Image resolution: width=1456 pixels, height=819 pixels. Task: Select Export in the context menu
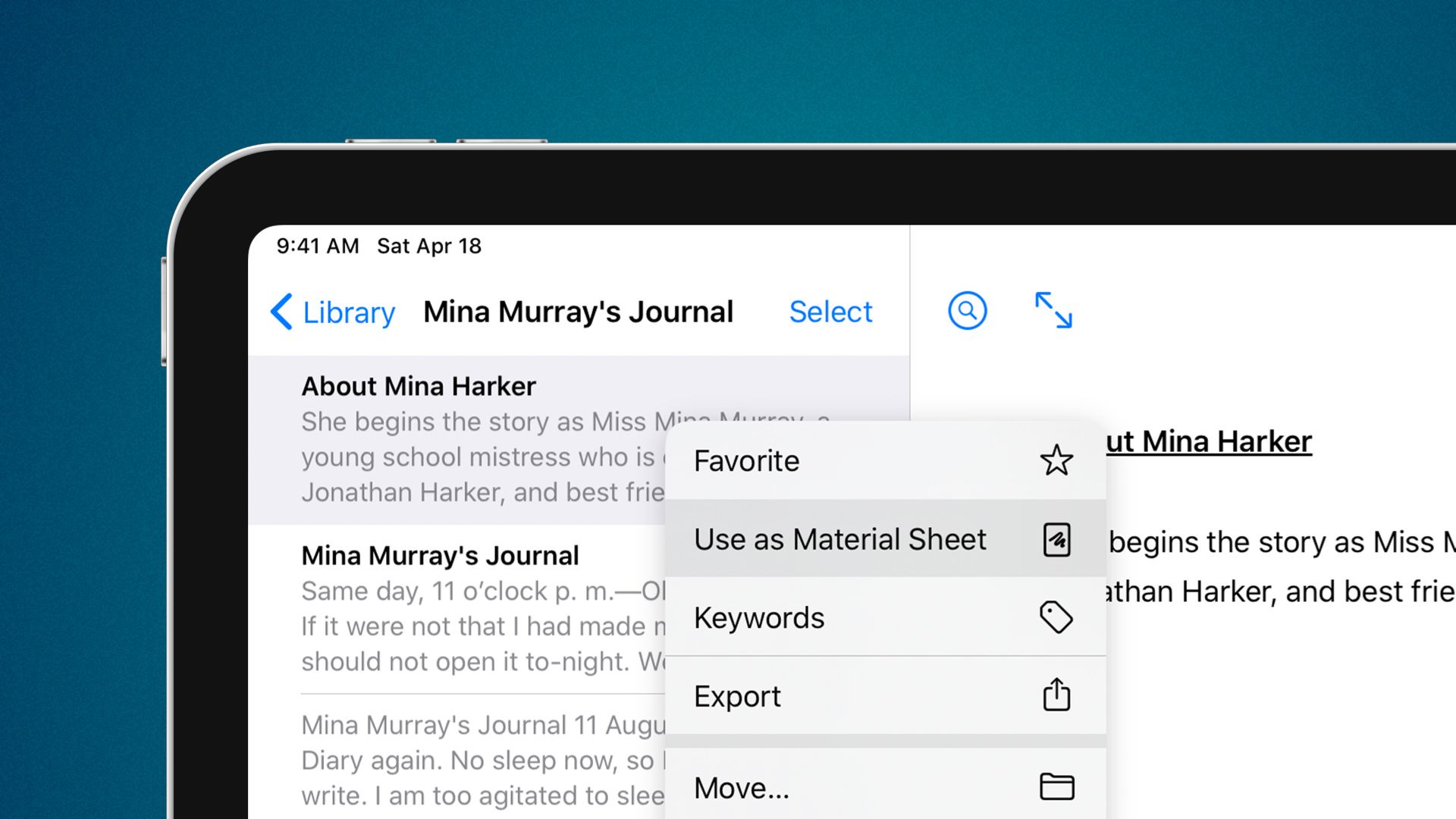coord(736,695)
